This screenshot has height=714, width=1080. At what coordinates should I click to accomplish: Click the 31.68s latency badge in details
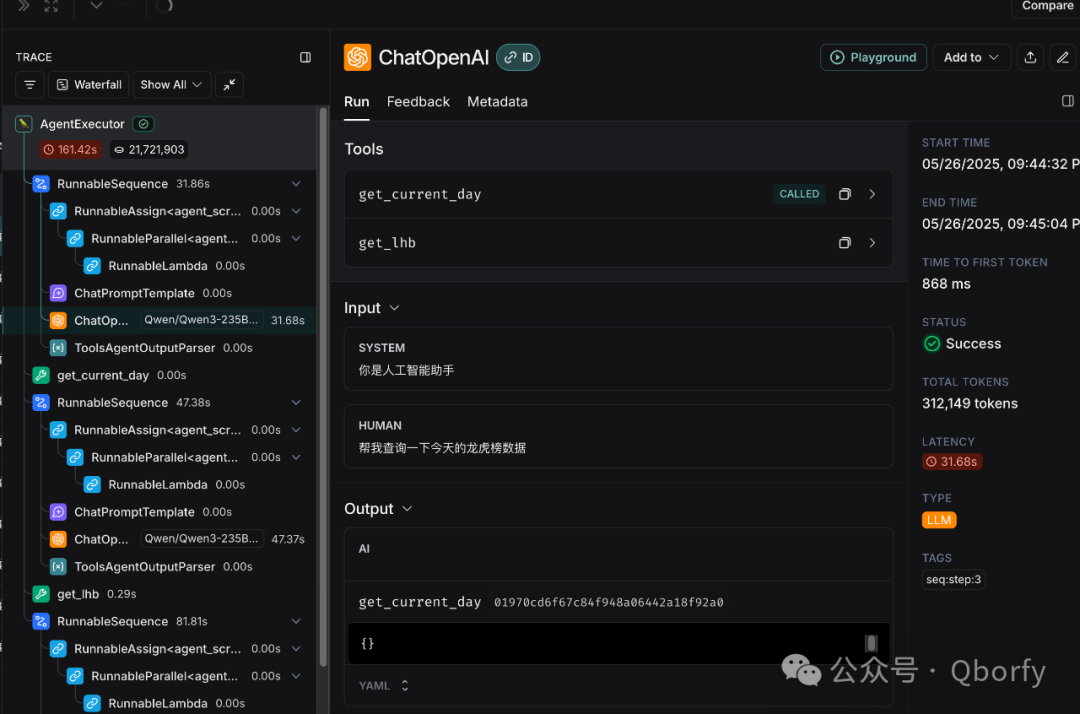952,461
